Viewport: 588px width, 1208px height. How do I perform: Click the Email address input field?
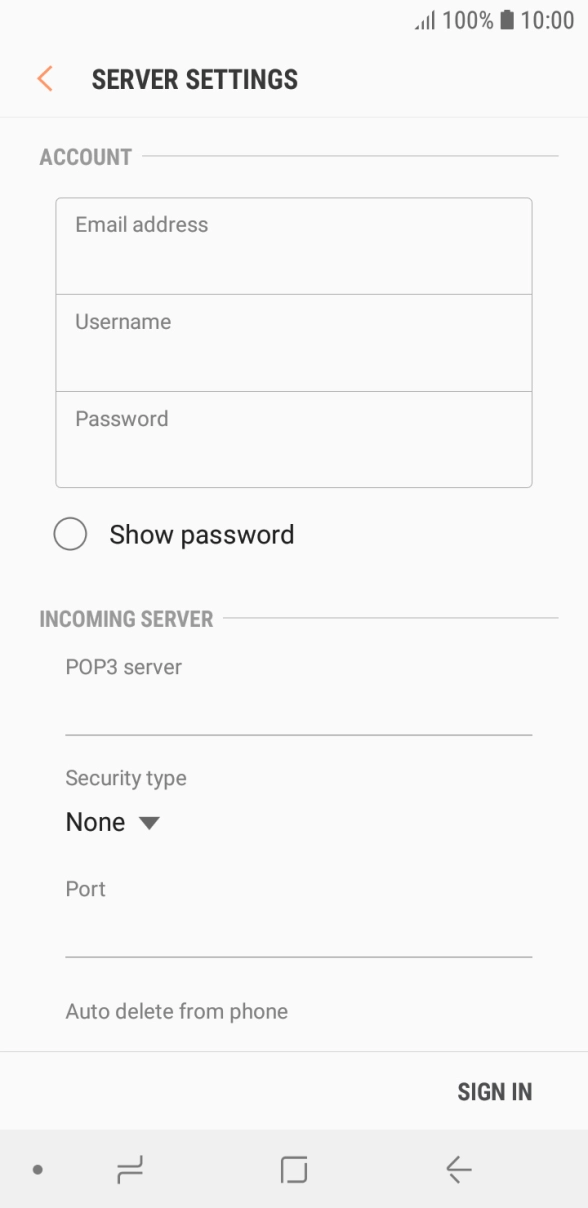[293, 244]
